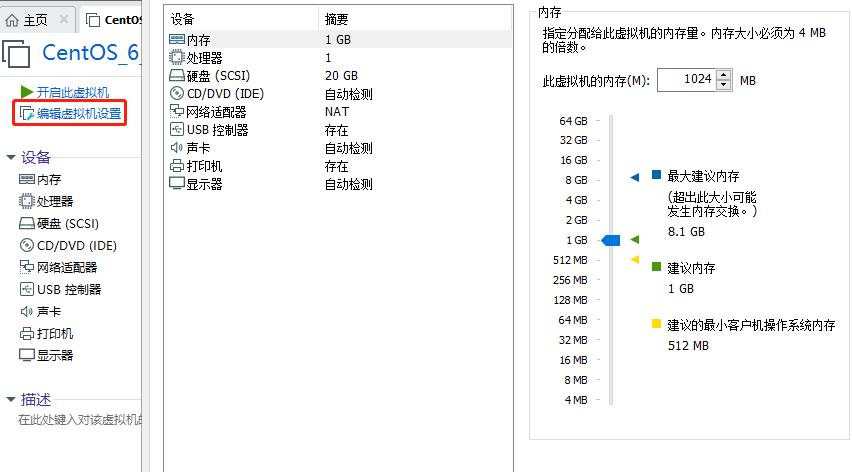Viewport: 852px width, 472px height.
Task: Select CD/DVD (IDE) label in hardware table
Action: coord(225,94)
